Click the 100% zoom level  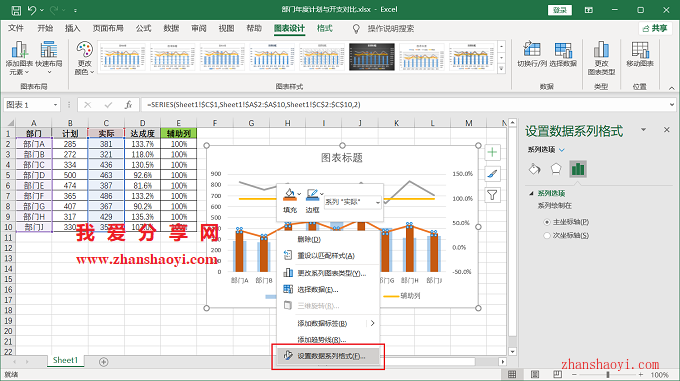[x=659, y=374]
